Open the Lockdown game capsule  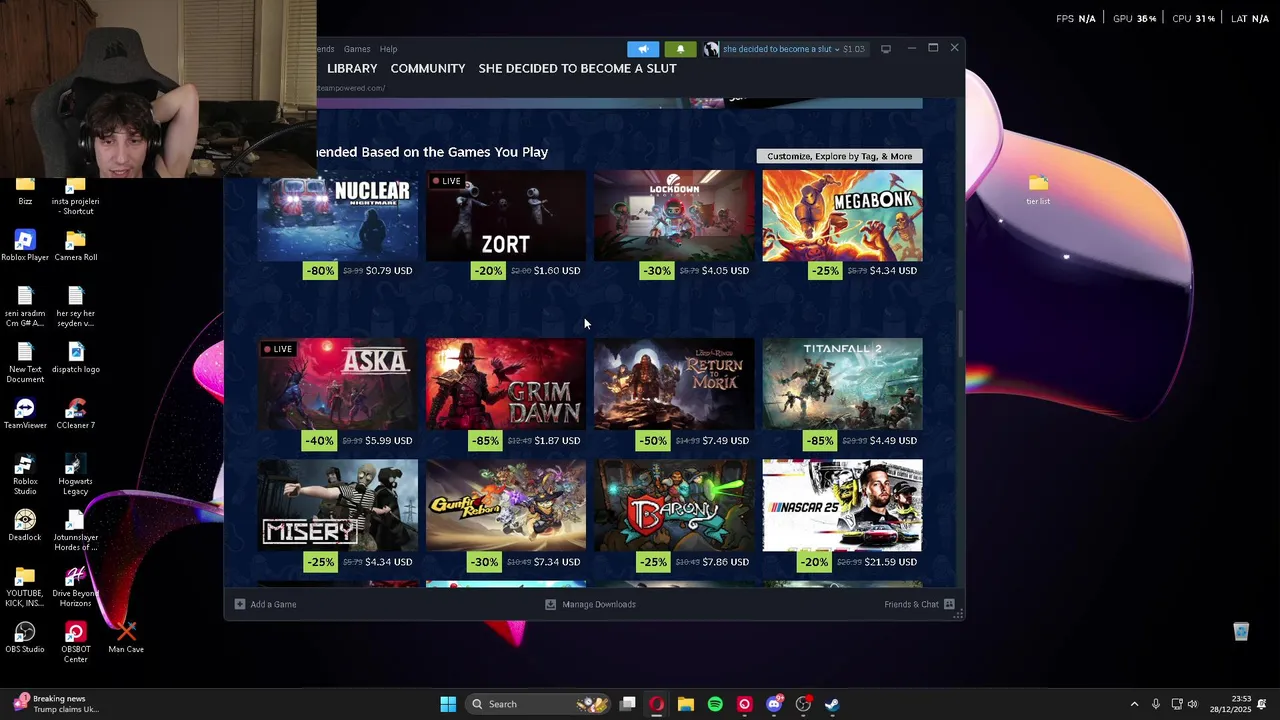674,215
